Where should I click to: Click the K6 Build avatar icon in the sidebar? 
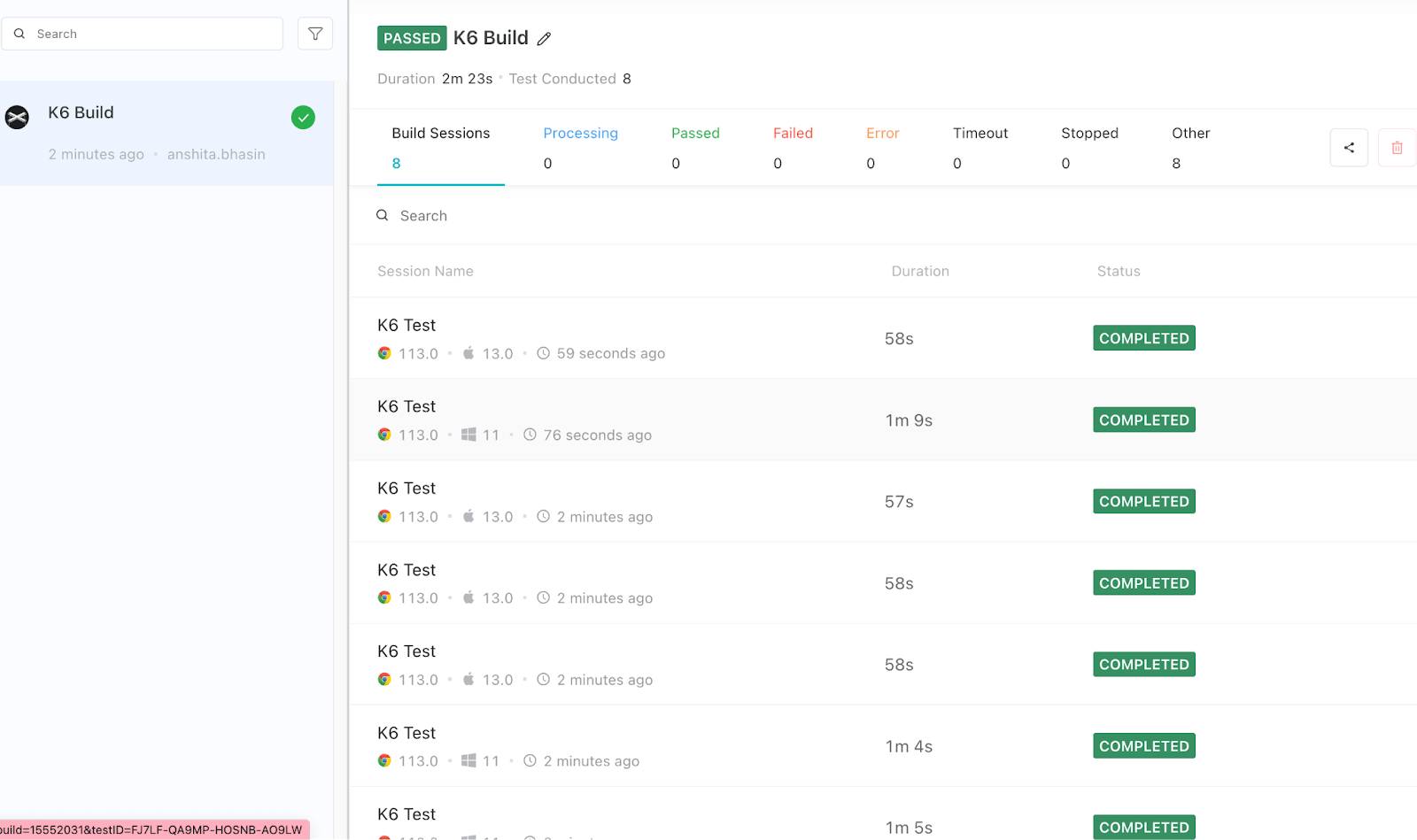17,117
